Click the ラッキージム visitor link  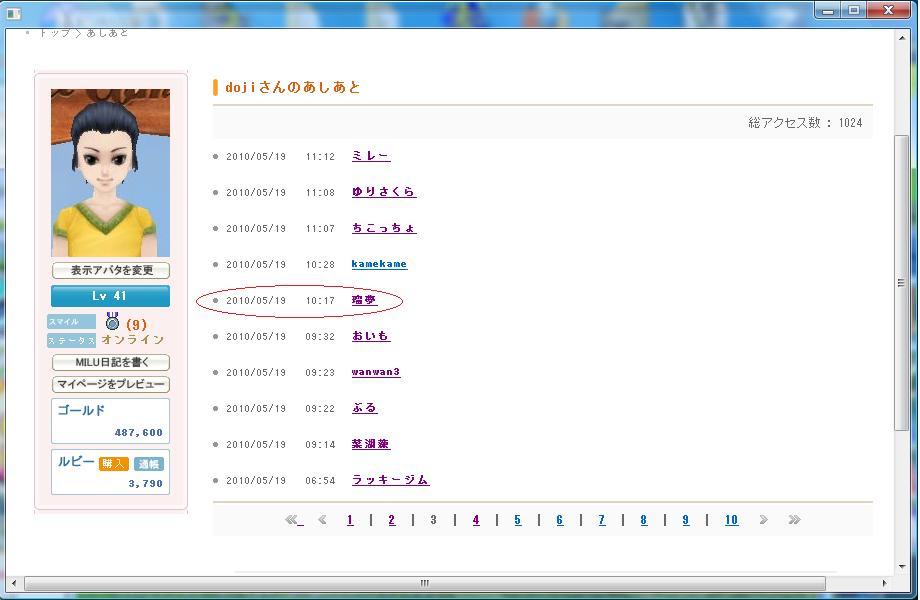[x=390, y=480]
